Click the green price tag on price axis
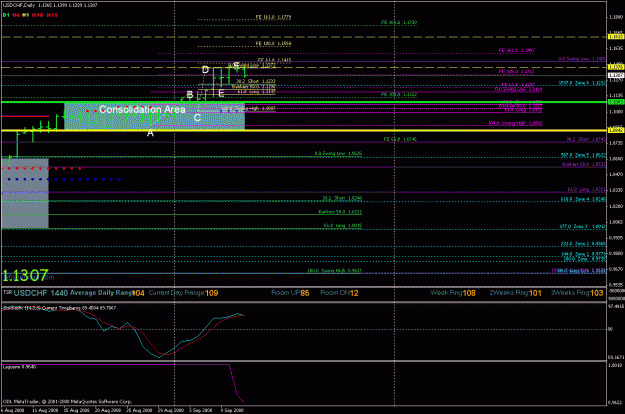 click(x=616, y=102)
